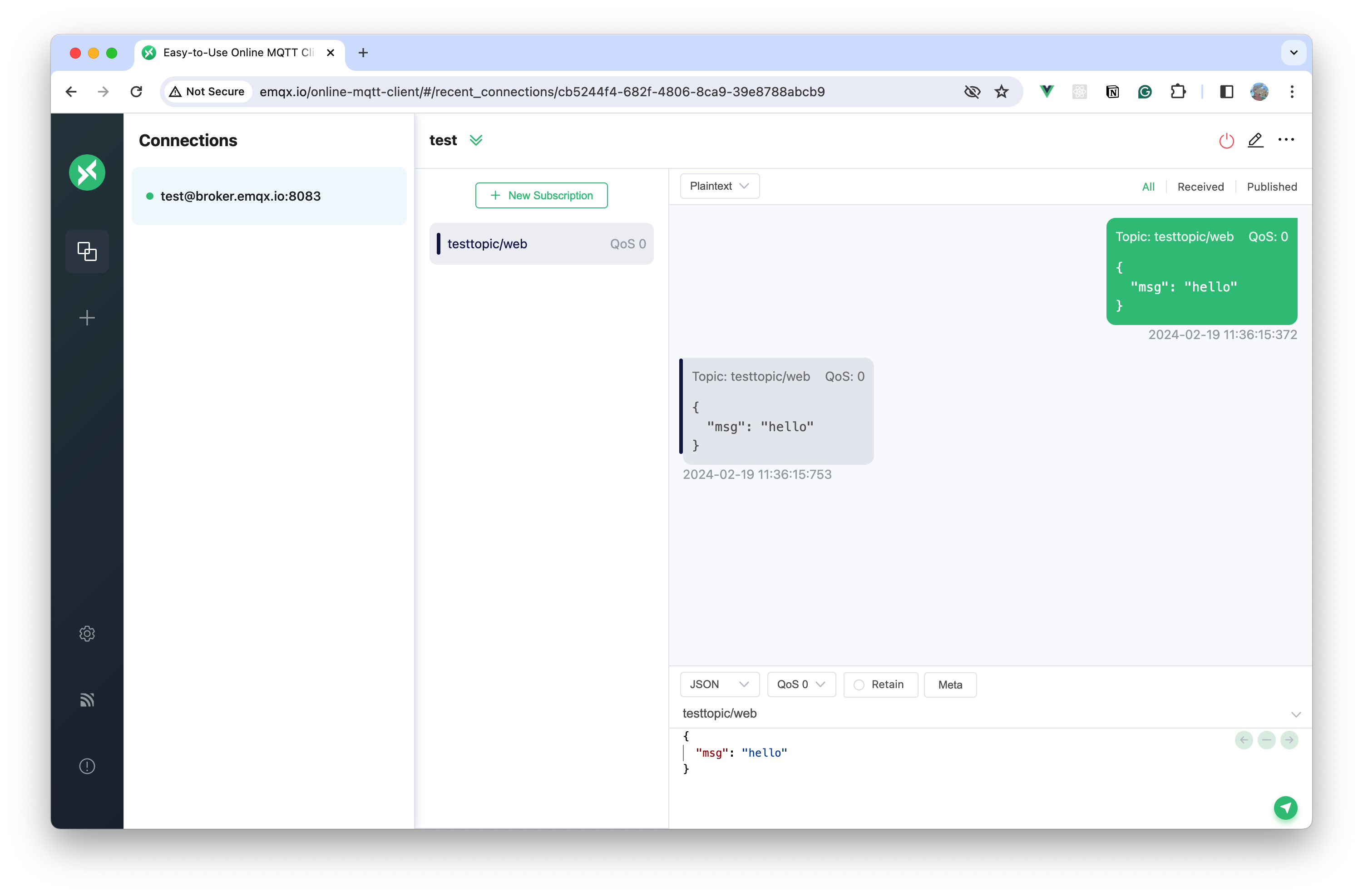Open the Plaintext format dropdown

pyautogui.click(x=718, y=185)
